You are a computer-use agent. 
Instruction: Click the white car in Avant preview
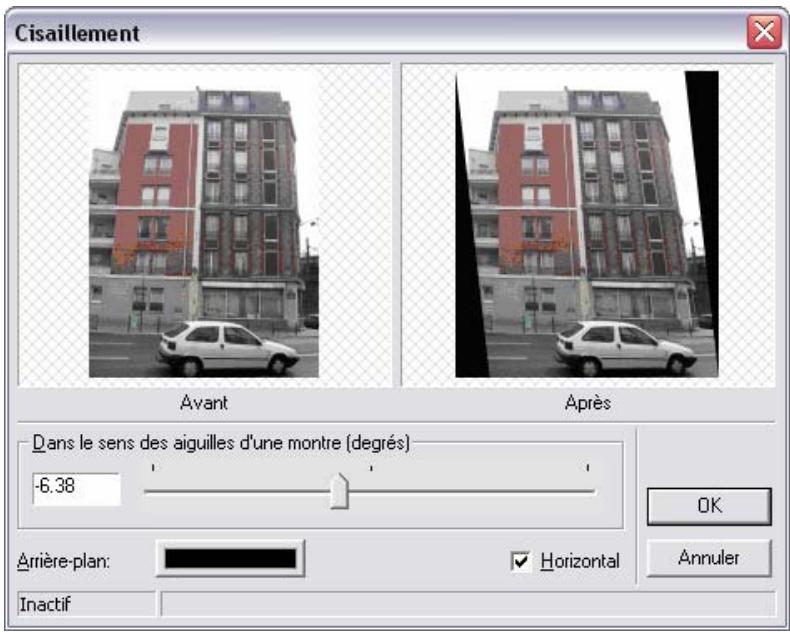click(228, 348)
